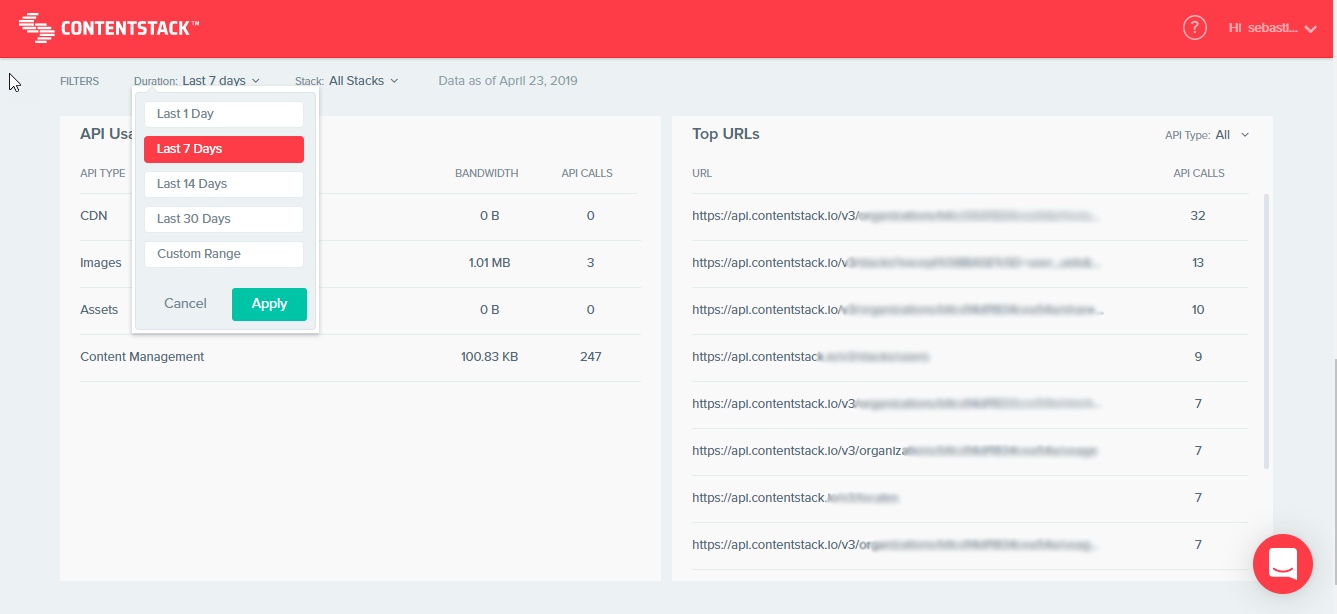This screenshot has height=614, width=1337.
Task: Click the Content Management row
Action: [359, 357]
